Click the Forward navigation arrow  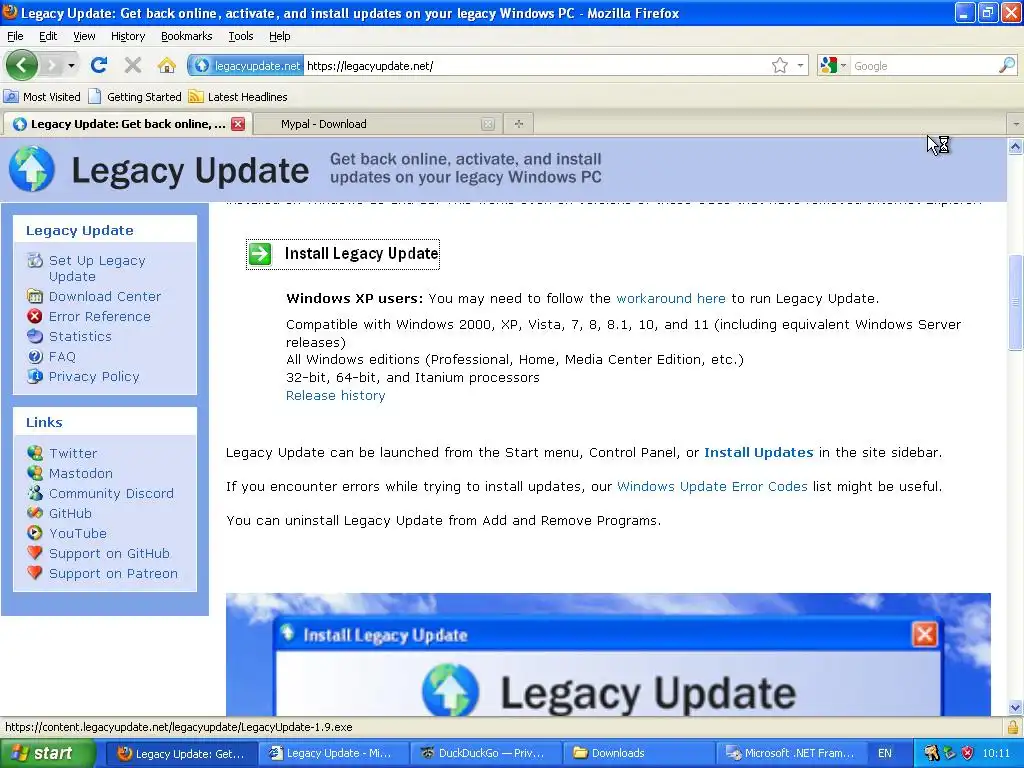[51, 65]
